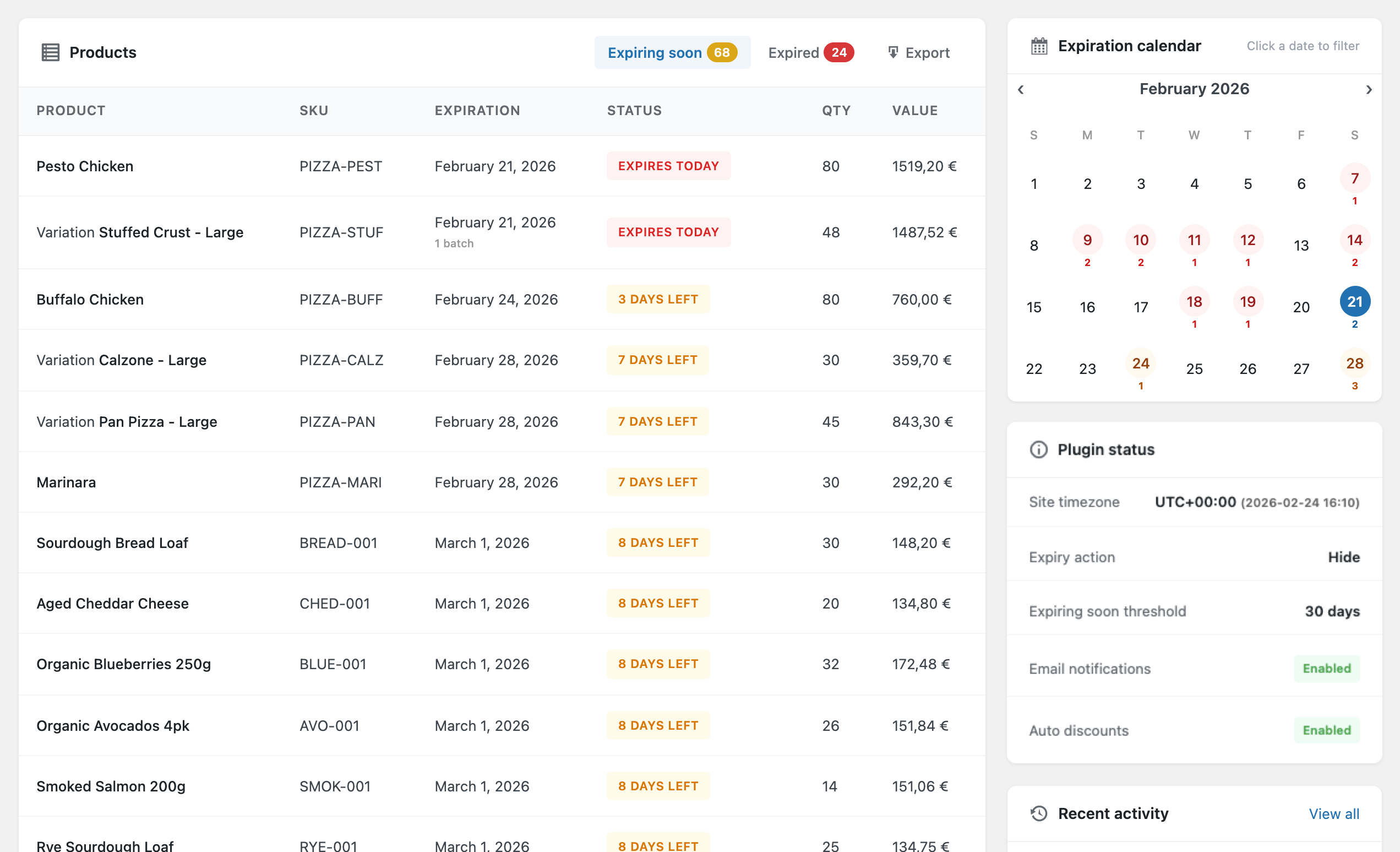Open the Sourdough Bread Loaf product row

[x=112, y=543]
